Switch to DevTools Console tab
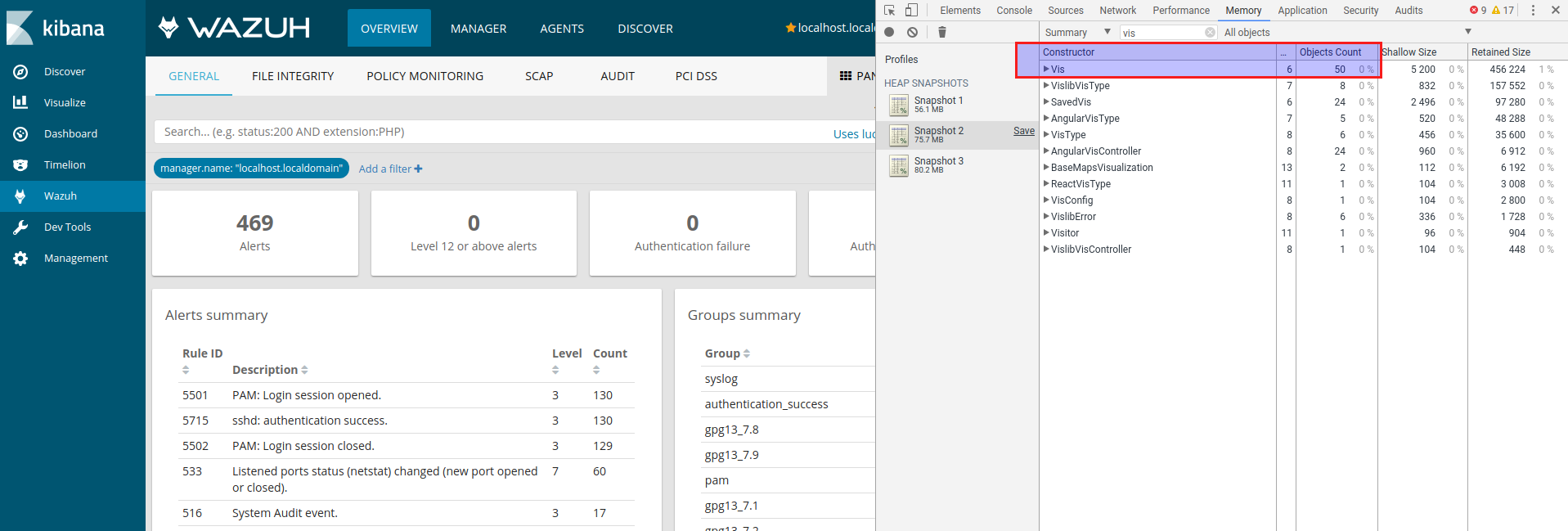The height and width of the screenshot is (531, 1568). [x=1014, y=10]
